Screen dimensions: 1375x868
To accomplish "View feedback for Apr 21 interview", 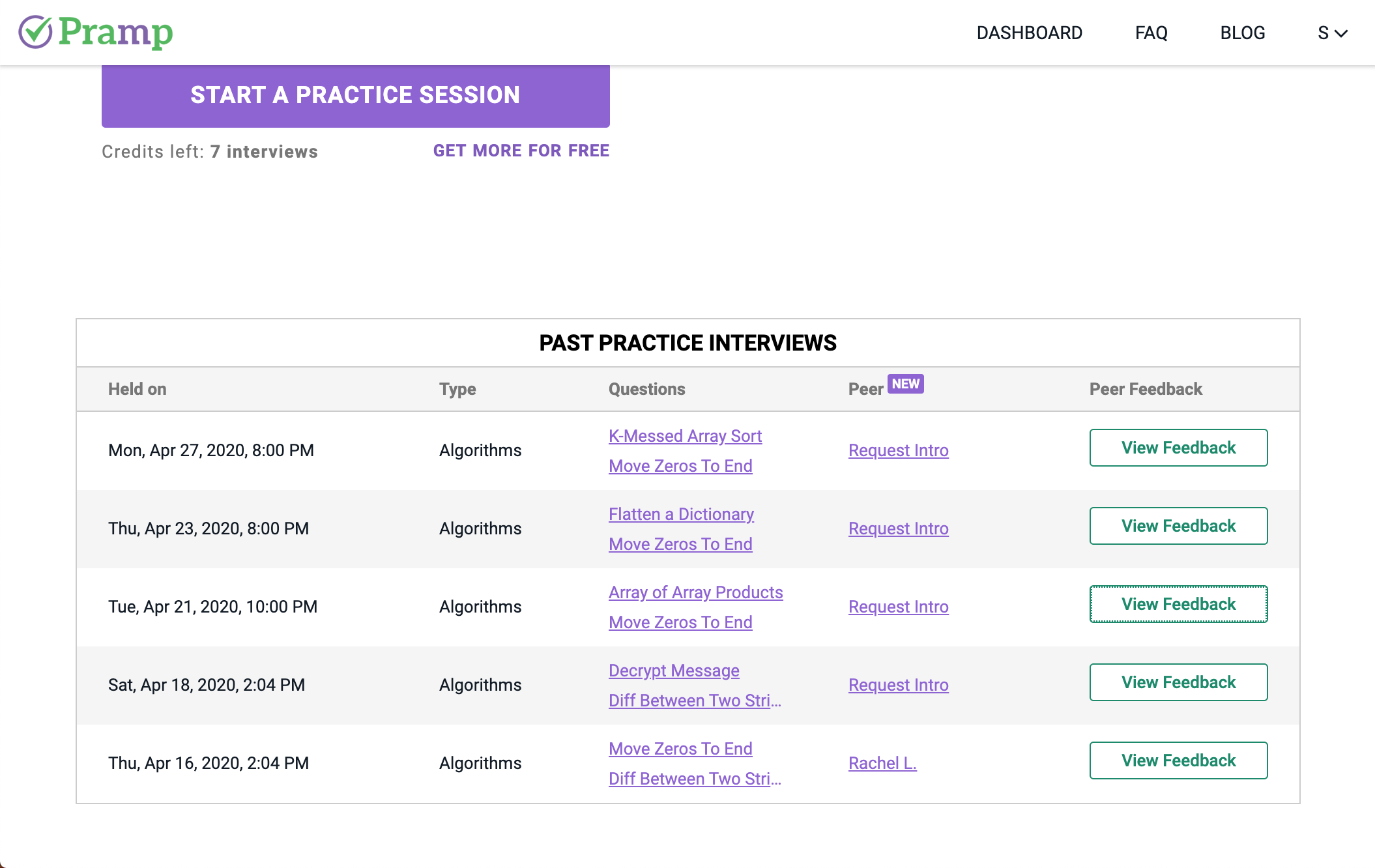I will pyautogui.click(x=1178, y=604).
